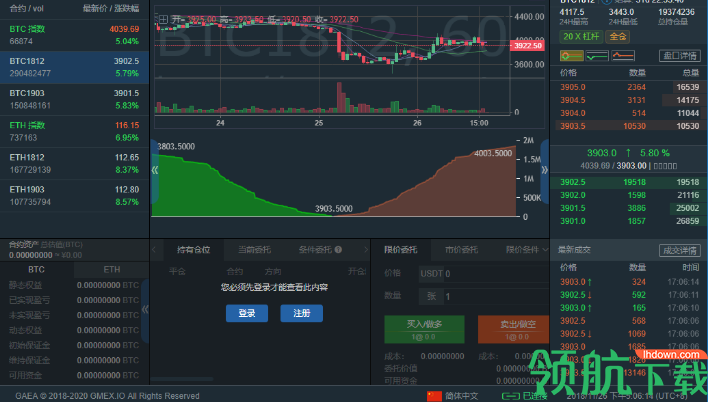Viewport: 708px width, 402px height.
Task: Open 盘口详情 order book details
Action: click(x=680, y=56)
